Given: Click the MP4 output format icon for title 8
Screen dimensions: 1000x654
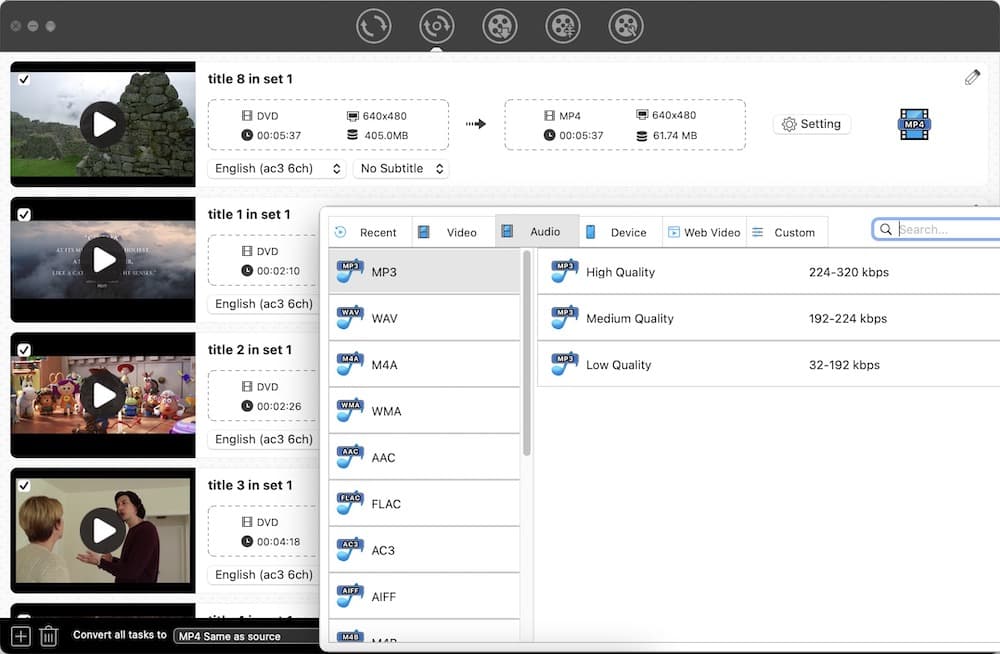Looking at the screenshot, I should point(914,124).
